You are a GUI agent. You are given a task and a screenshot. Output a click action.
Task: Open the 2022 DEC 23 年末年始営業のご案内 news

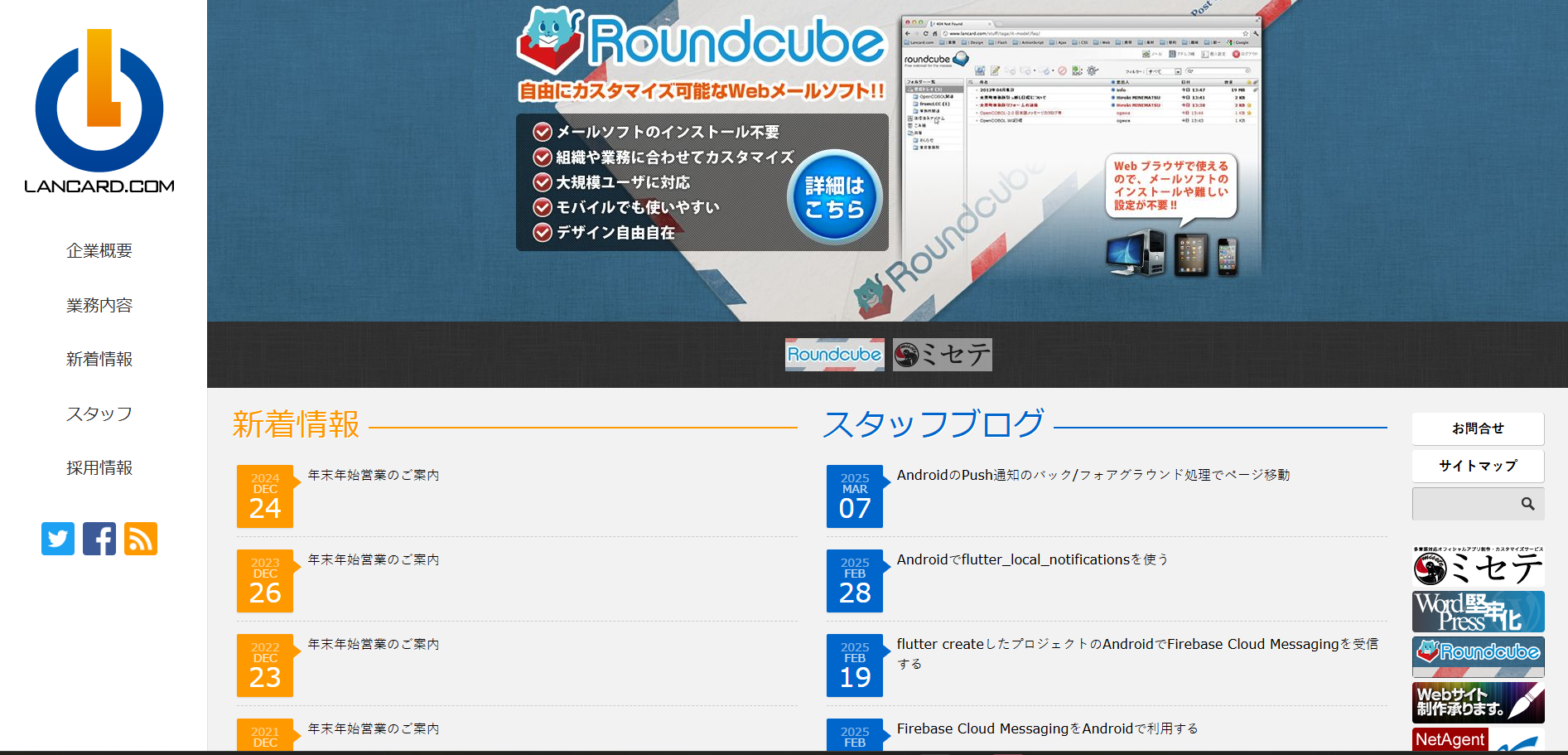coord(374,644)
